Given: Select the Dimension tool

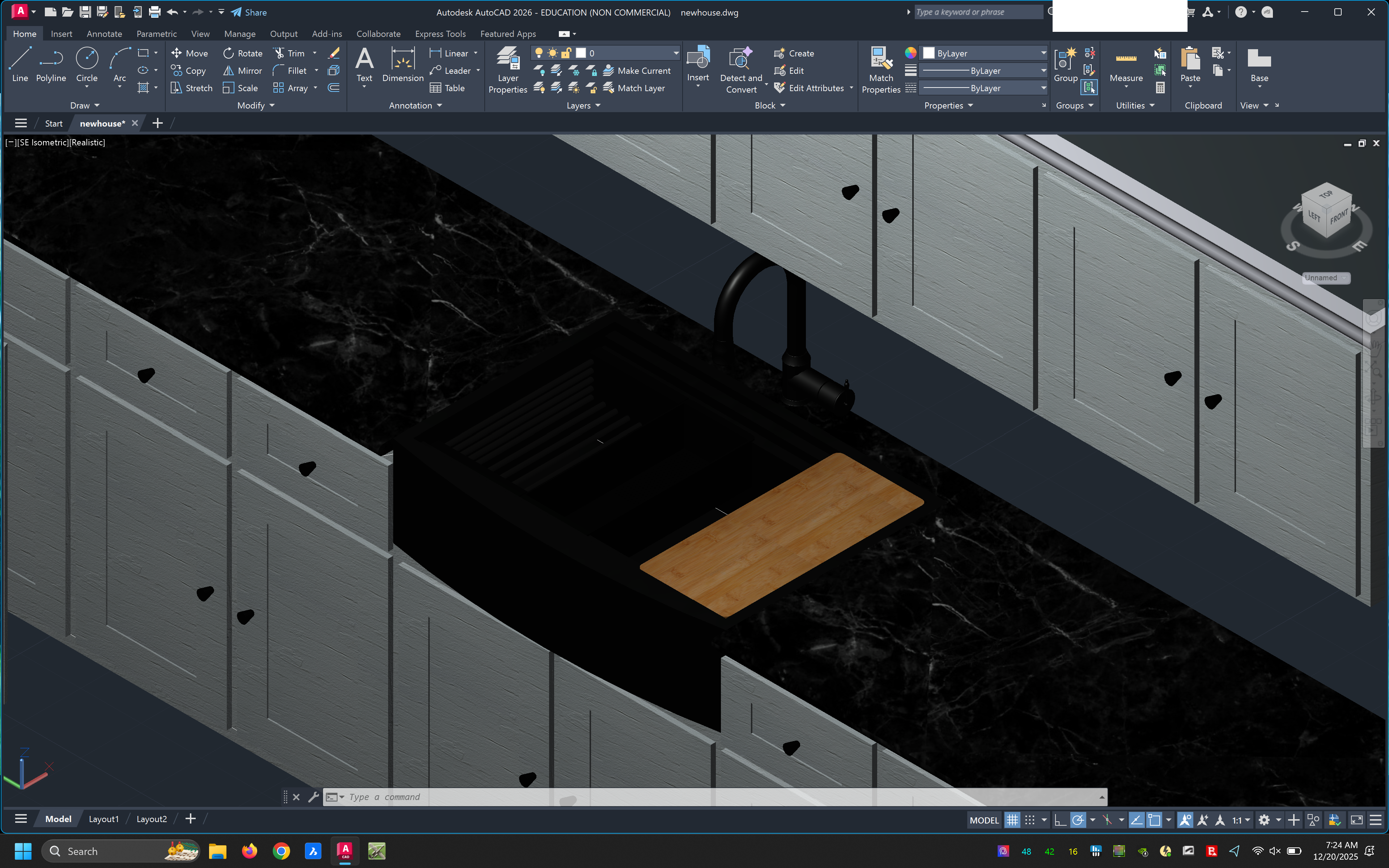Looking at the screenshot, I should [403, 64].
